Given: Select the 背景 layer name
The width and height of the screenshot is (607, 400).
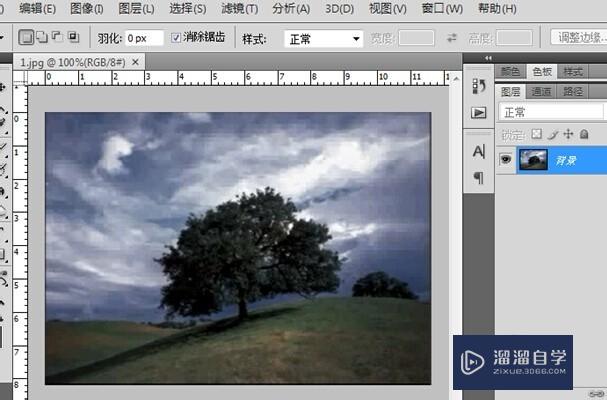Looking at the screenshot, I should [566, 160].
